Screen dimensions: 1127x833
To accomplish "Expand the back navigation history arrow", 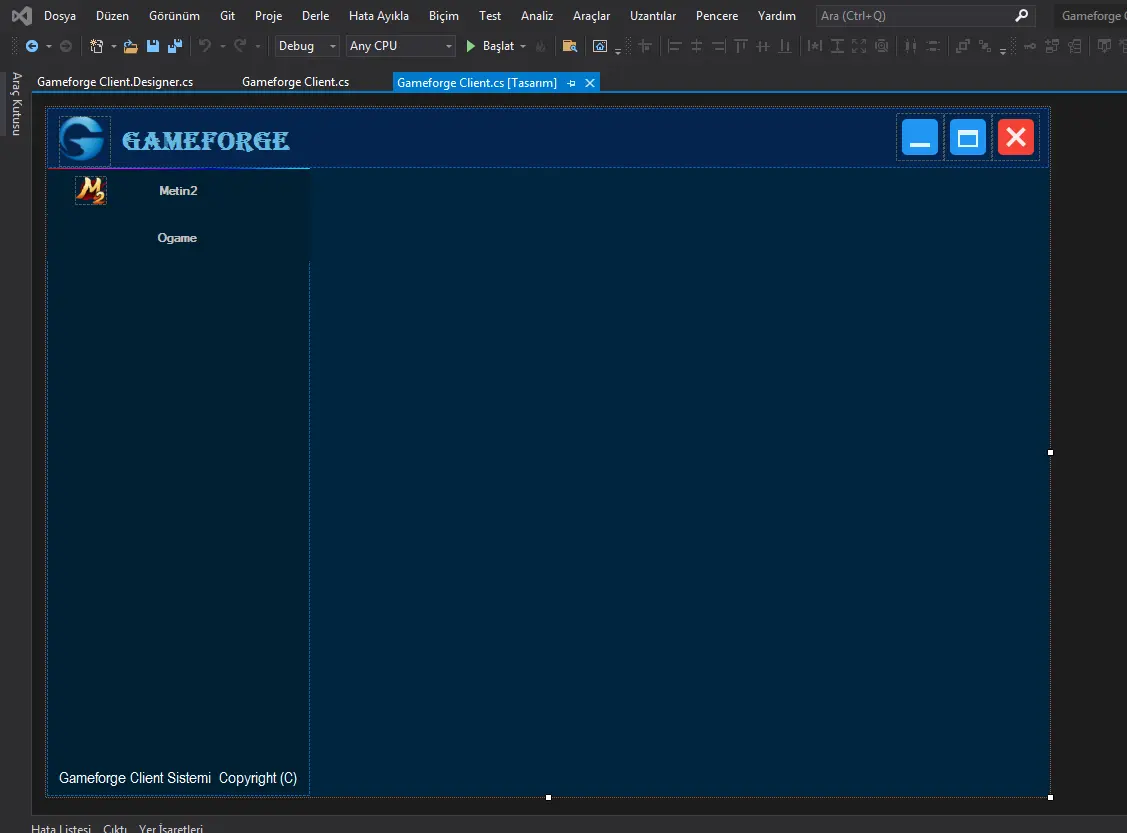I will click(49, 46).
